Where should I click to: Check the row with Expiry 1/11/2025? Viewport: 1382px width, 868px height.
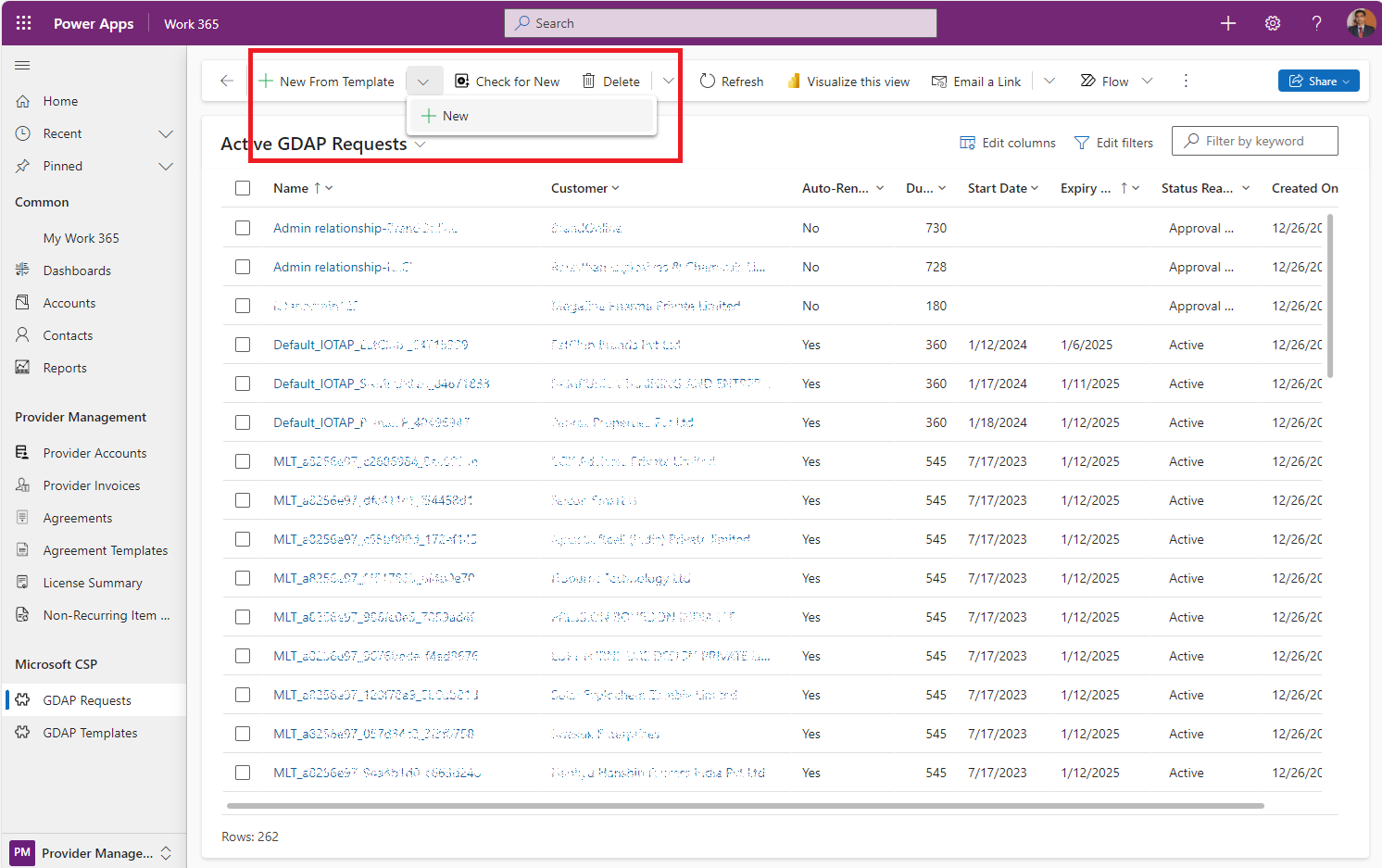[x=243, y=384]
